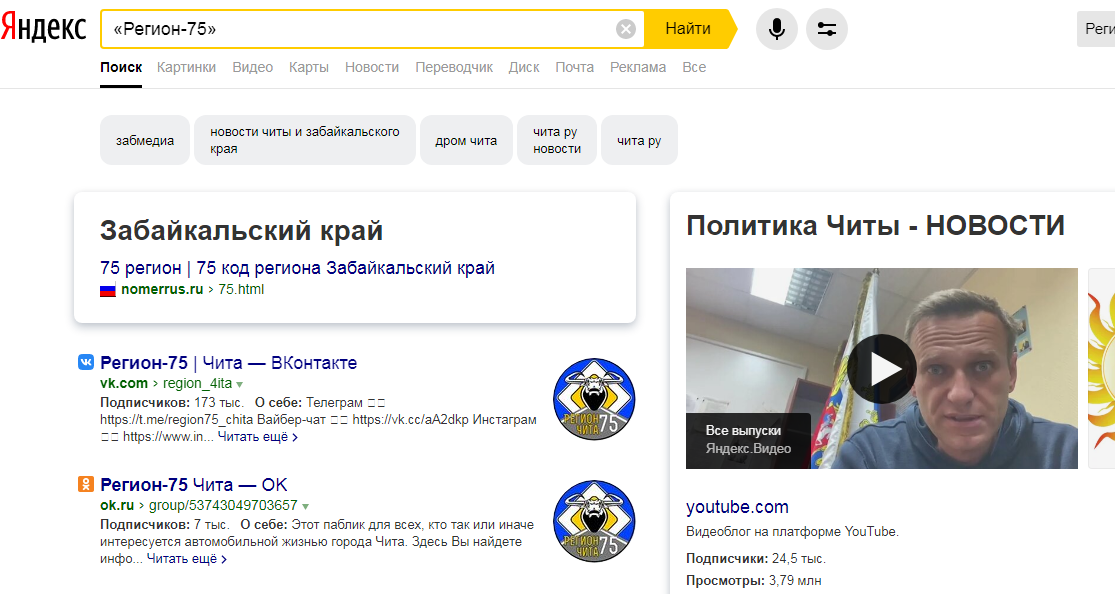The height and width of the screenshot is (594, 1115).
Task: Select the чита ру suggestion chip
Action: coord(639,140)
